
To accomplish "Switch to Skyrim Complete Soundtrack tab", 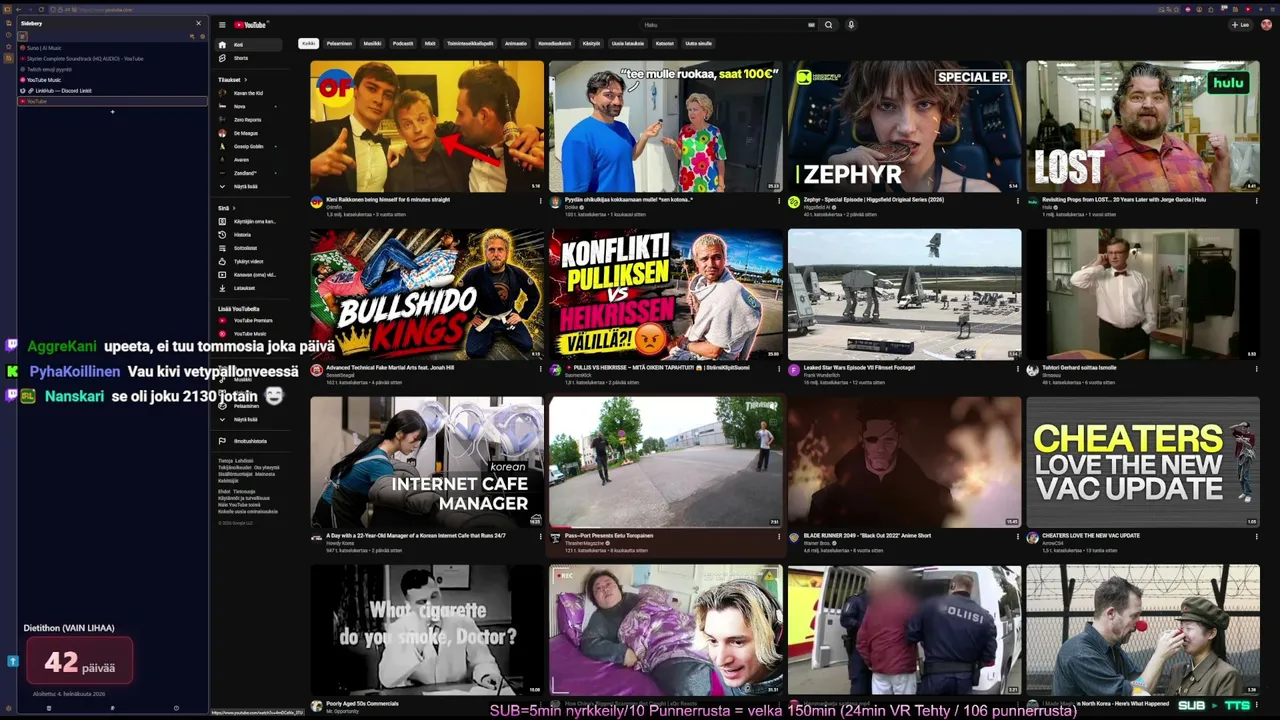I will [112, 59].
